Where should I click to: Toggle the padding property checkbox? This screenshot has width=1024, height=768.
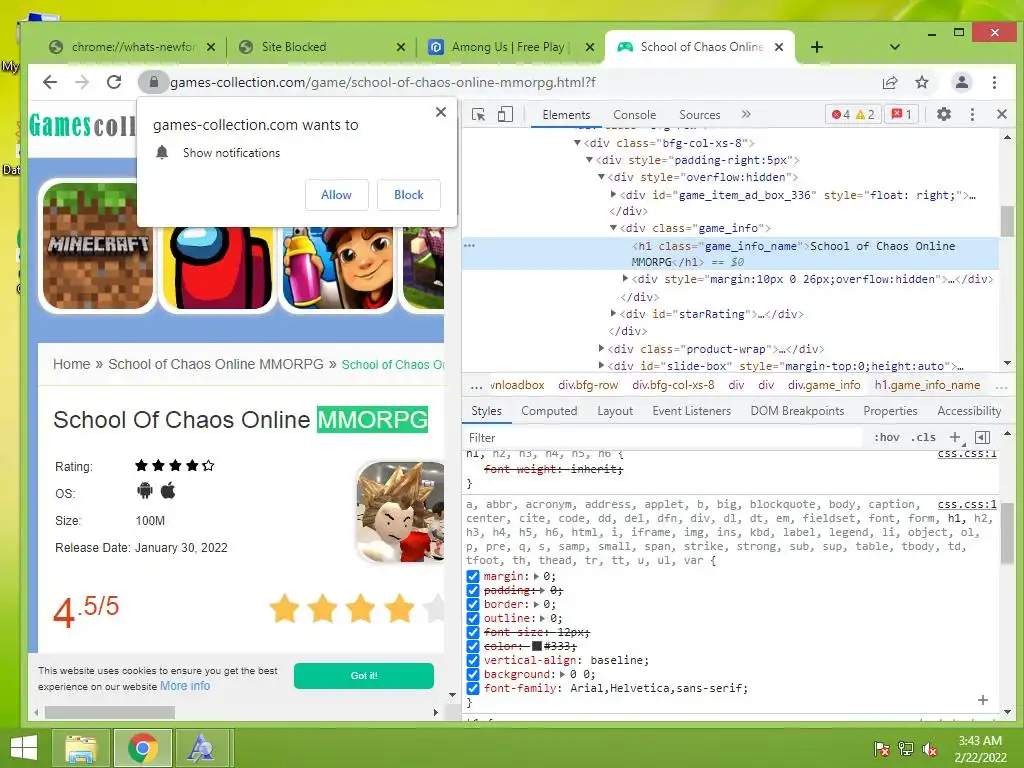pyautogui.click(x=473, y=590)
